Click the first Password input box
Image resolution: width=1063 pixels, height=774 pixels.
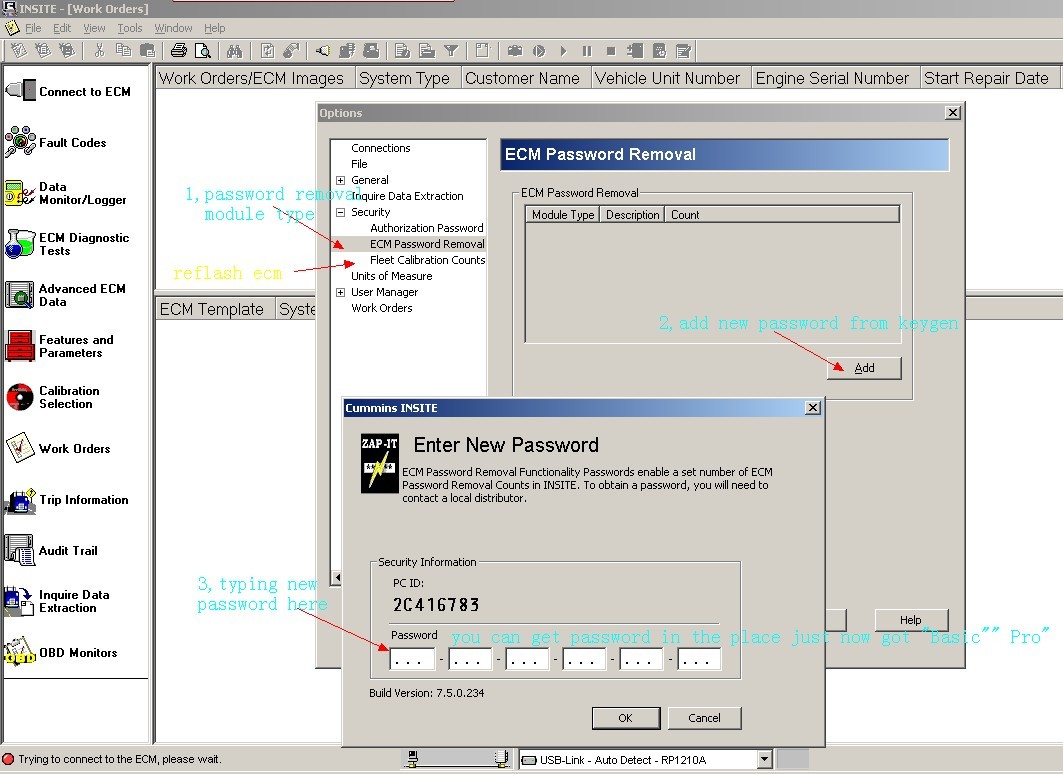click(x=412, y=660)
